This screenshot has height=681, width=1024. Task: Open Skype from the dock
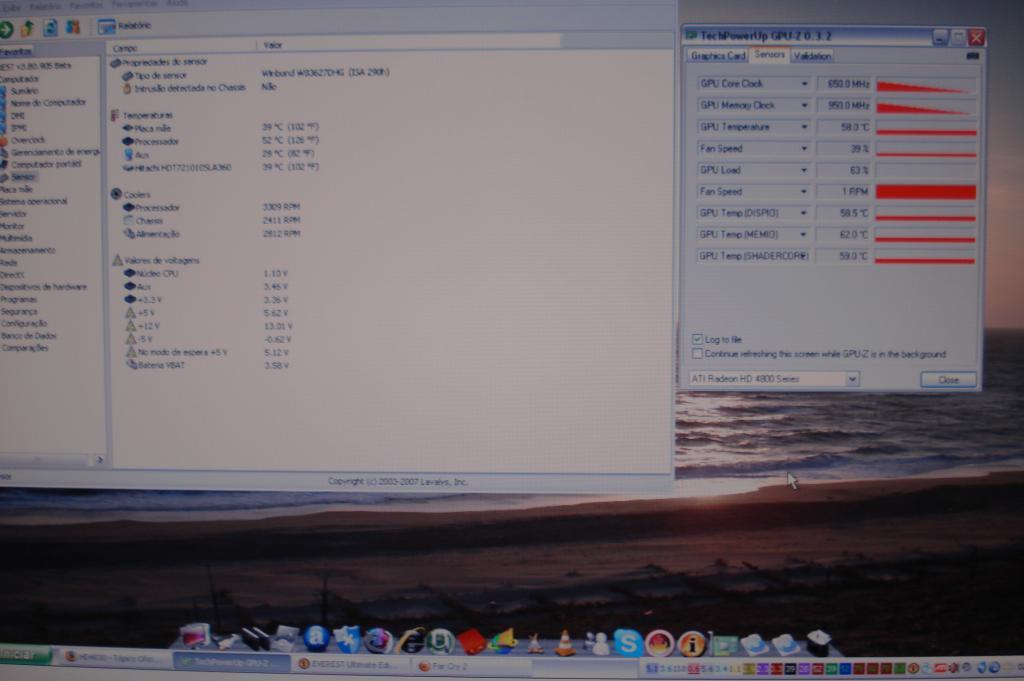[x=627, y=643]
